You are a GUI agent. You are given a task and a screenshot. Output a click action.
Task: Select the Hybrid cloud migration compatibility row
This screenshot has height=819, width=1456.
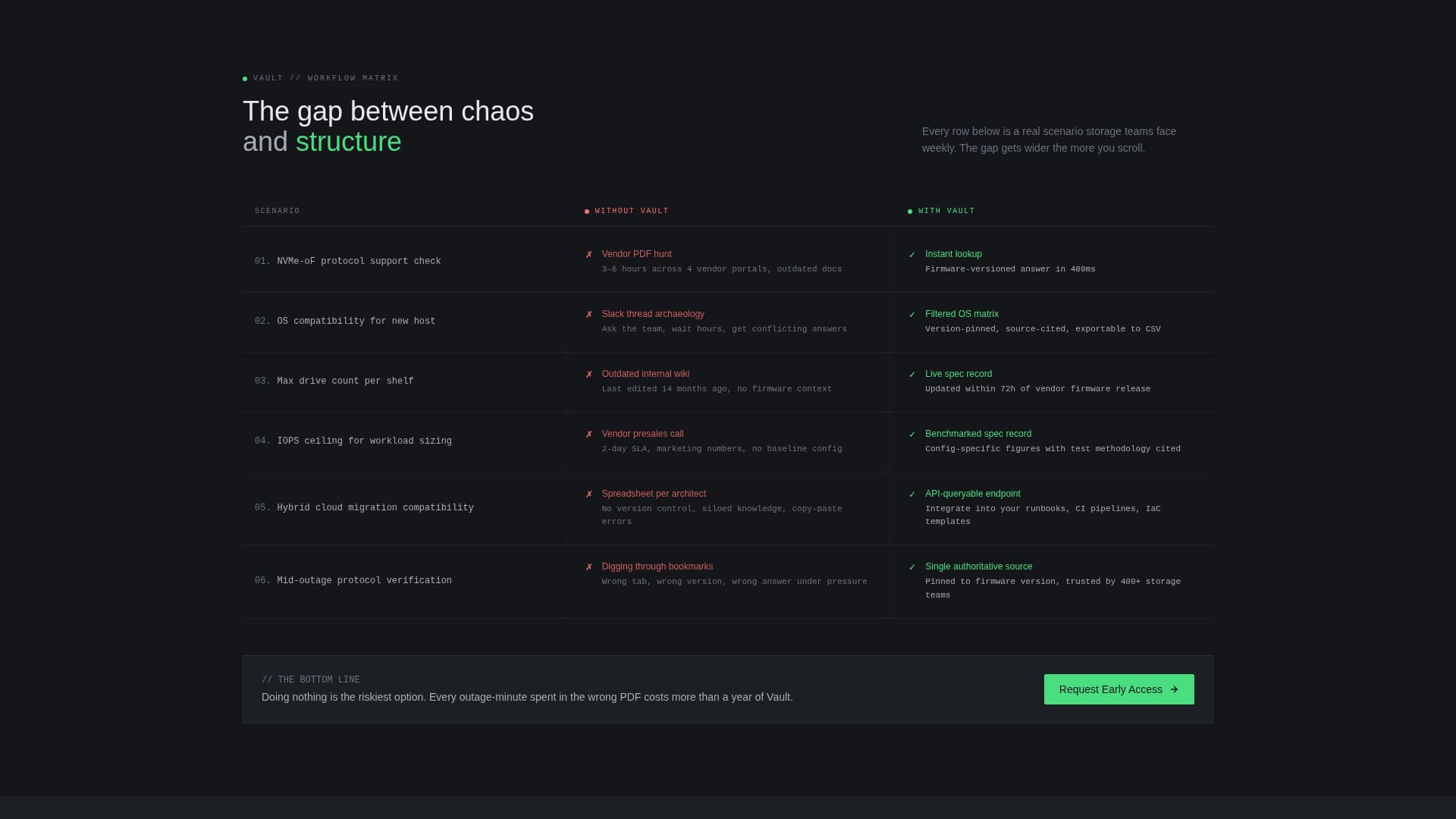pyautogui.click(x=374, y=507)
